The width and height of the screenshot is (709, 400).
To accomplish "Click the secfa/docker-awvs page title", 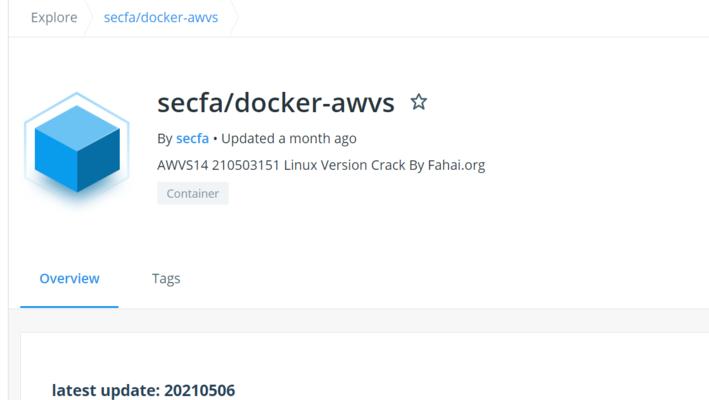I will point(276,103).
